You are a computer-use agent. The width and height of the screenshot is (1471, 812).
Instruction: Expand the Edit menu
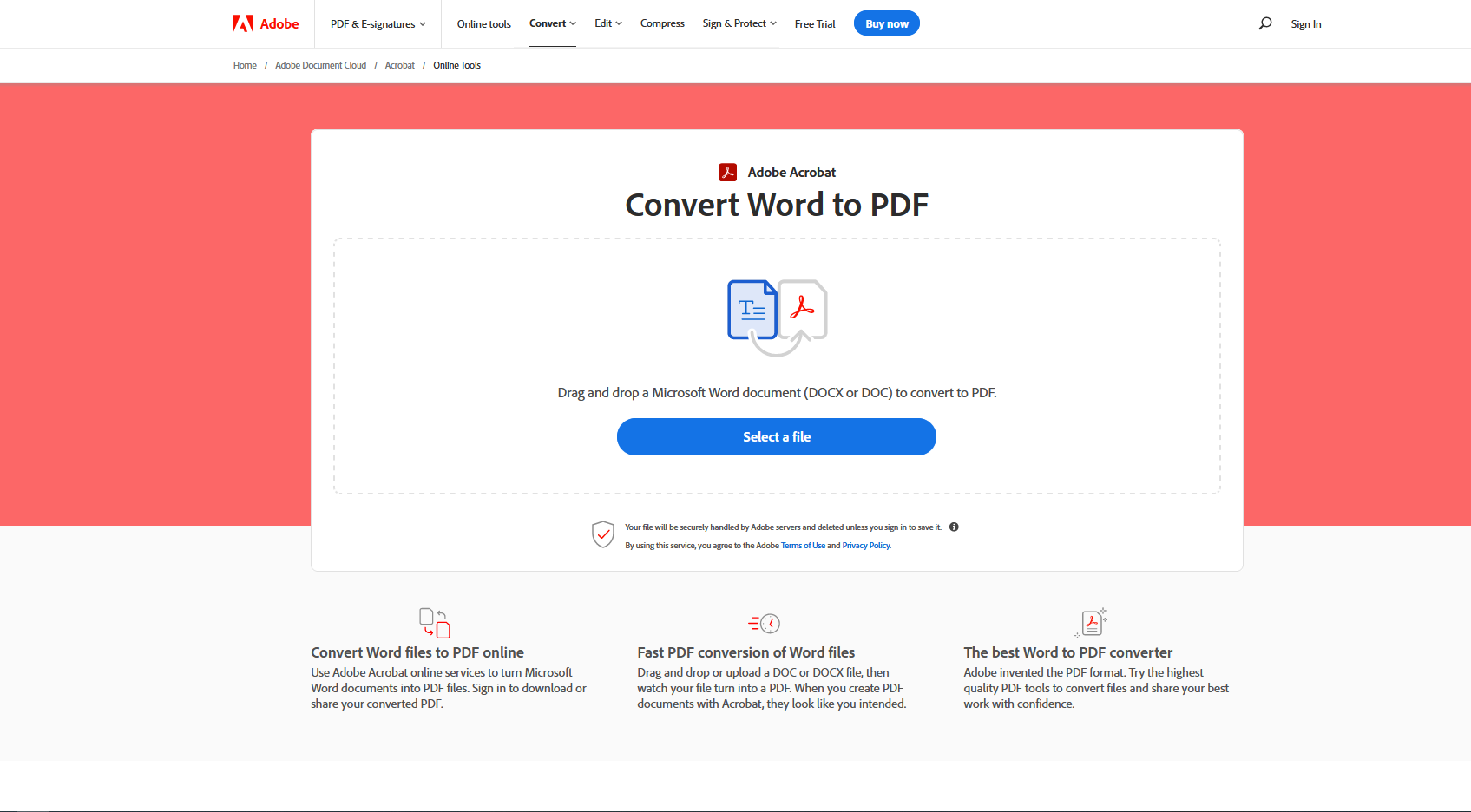(x=608, y=23)
